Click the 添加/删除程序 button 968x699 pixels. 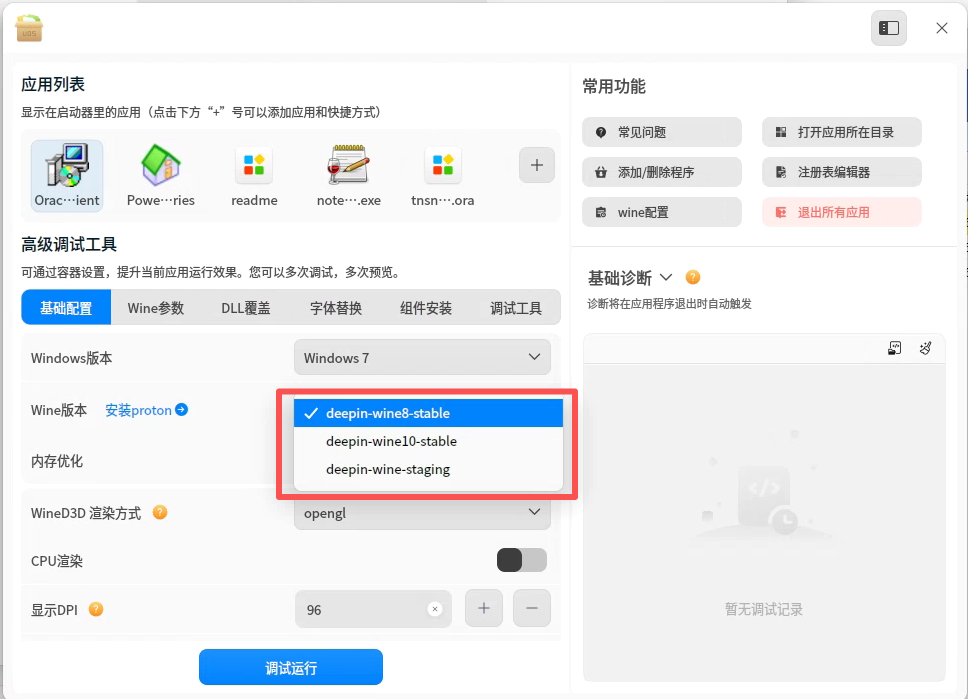click(x=662, y=172)
